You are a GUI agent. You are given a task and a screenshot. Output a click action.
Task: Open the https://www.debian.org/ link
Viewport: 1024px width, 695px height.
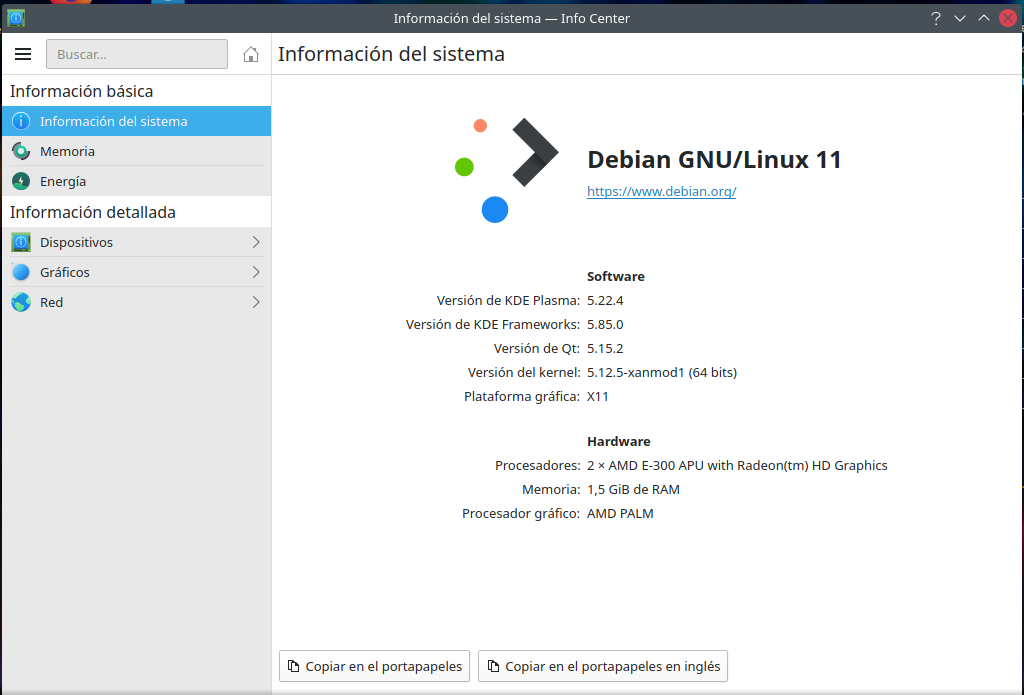pos(662,191)
